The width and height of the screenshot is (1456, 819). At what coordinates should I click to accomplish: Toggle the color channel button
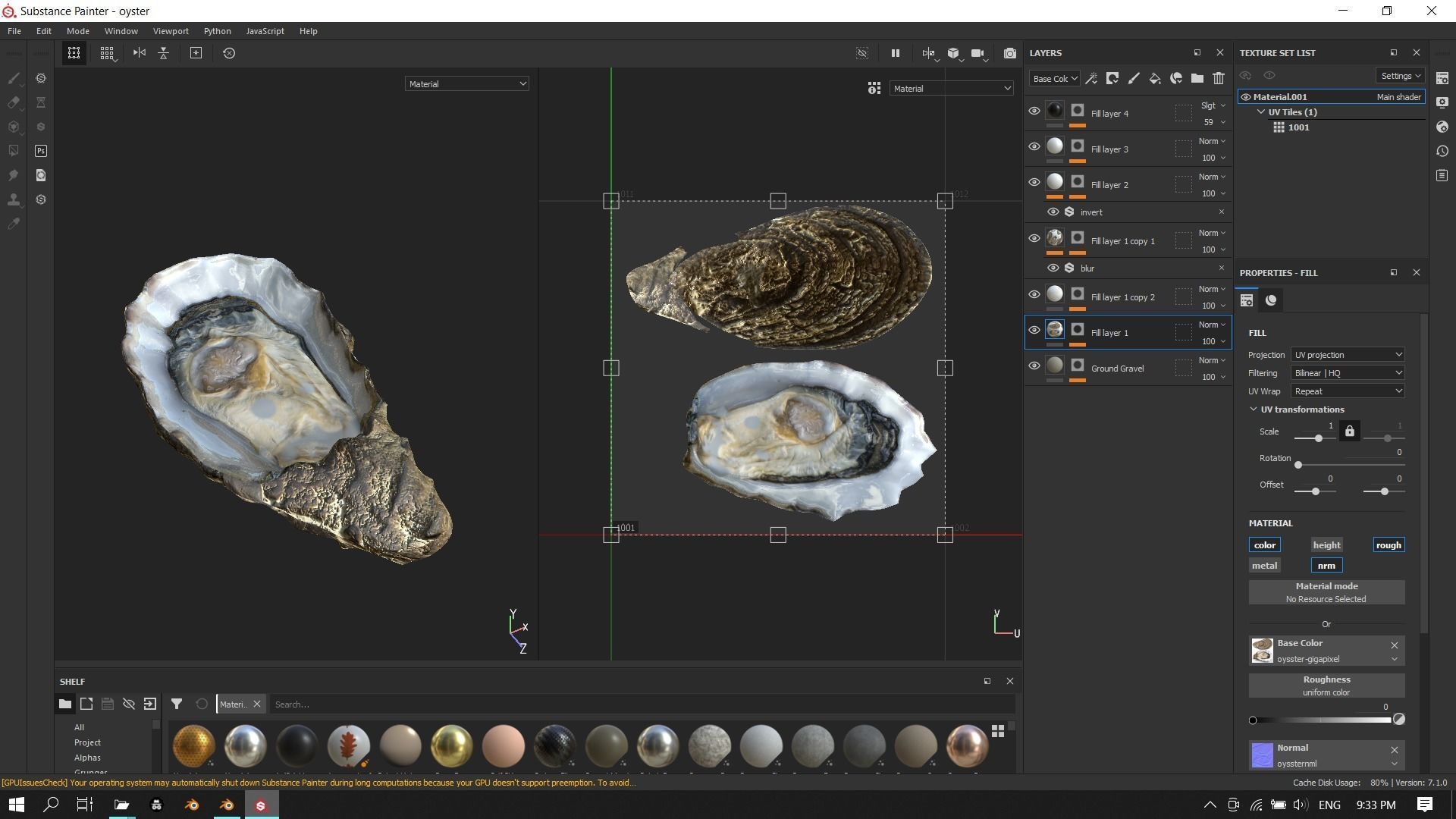coord(1265,545)
